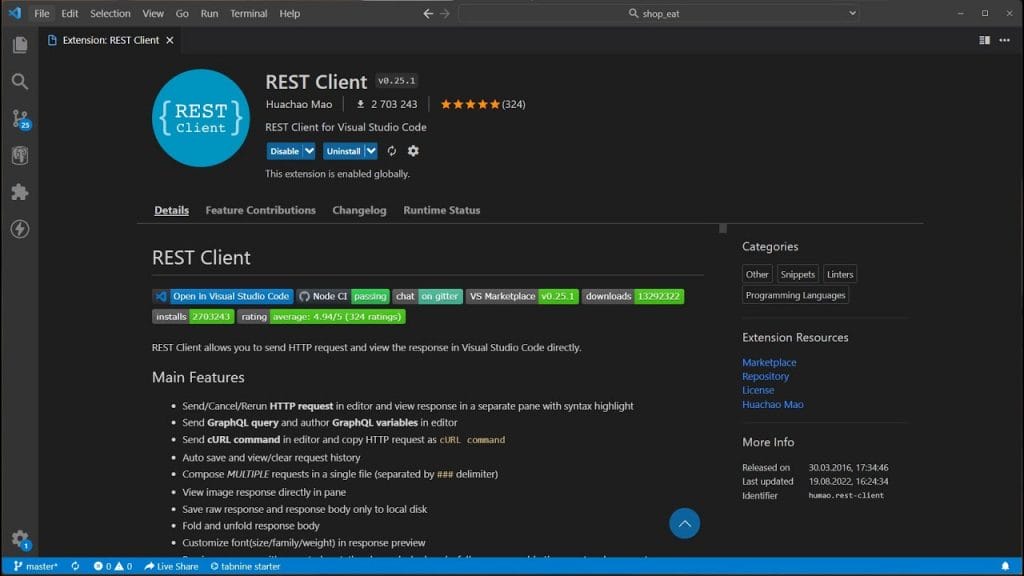Select the Snippets category tag

797,274
